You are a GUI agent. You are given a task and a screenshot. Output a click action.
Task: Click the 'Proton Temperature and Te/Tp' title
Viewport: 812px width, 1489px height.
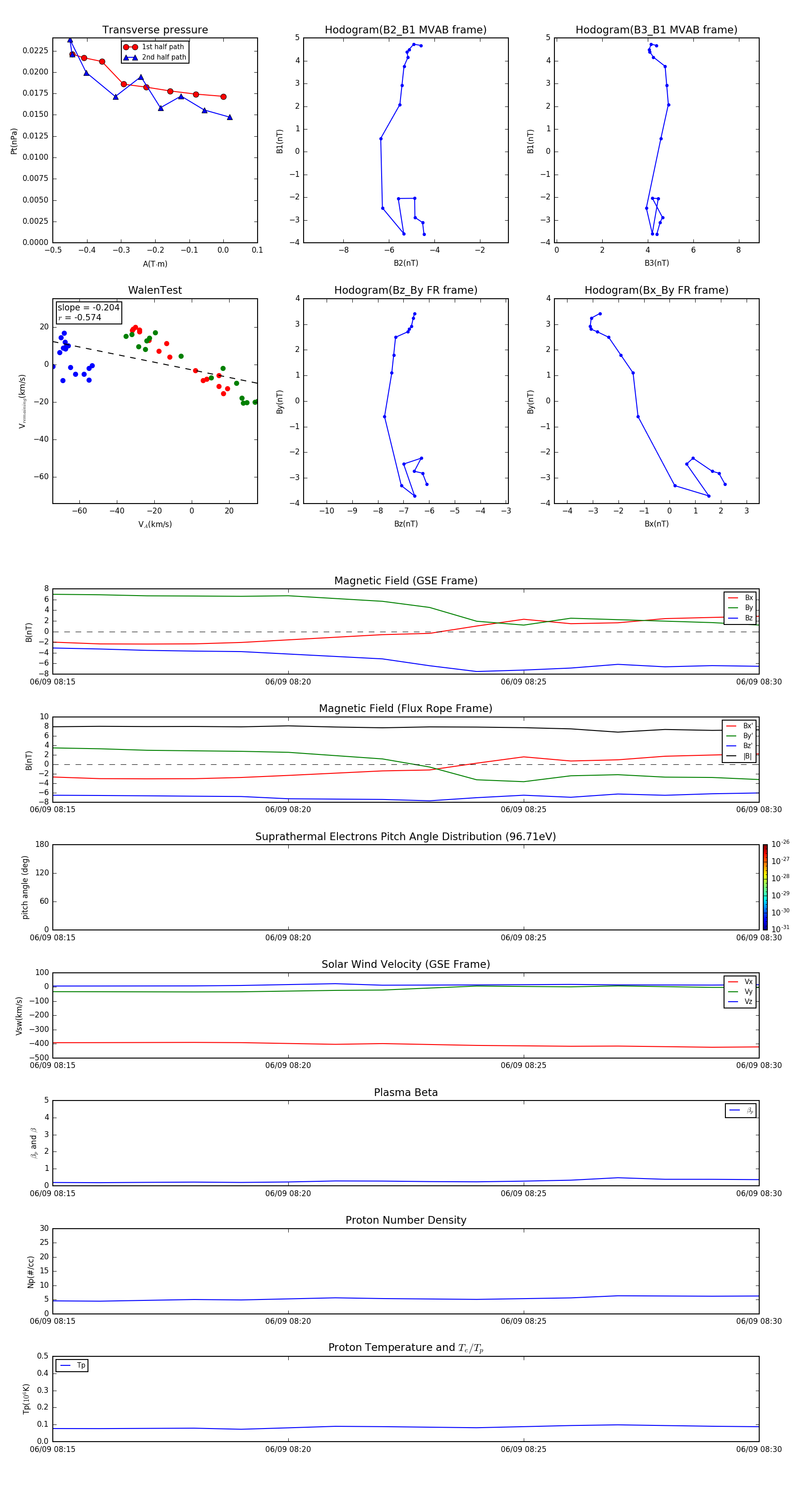[x=406, y=1347]
